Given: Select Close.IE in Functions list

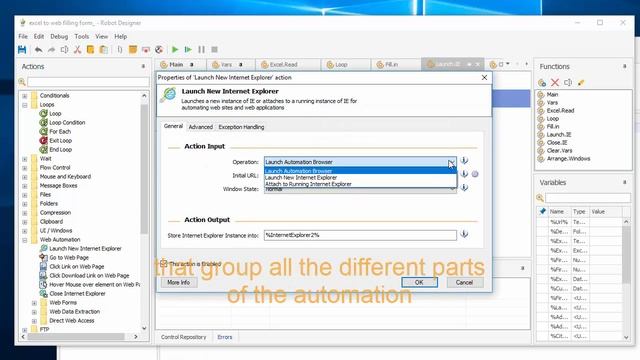Looking at the screenshot, I should tap(557, 142).
